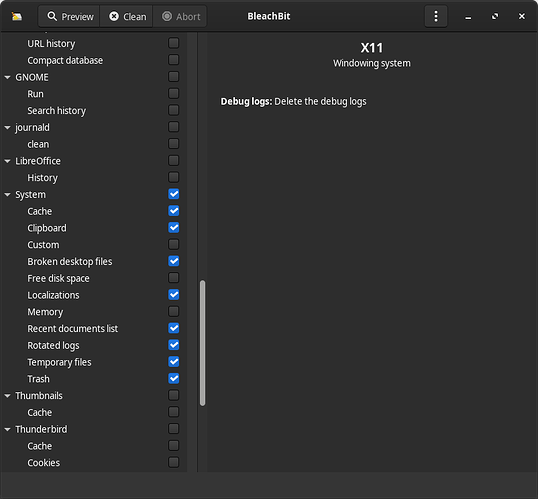Collapse the journald tree group

click(8, 128)
